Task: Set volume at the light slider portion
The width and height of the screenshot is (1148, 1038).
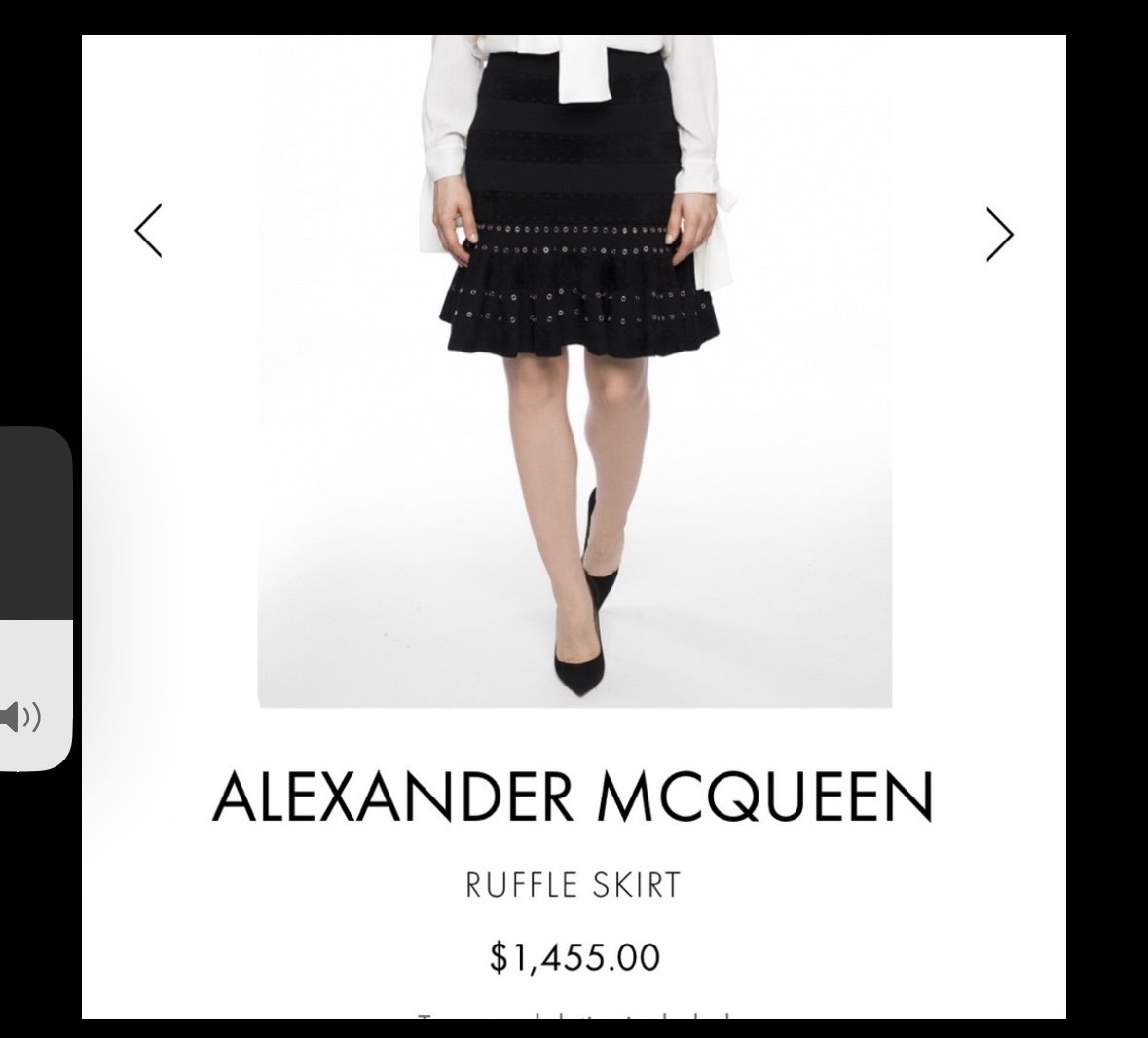Action: click(x=36, y=695)
